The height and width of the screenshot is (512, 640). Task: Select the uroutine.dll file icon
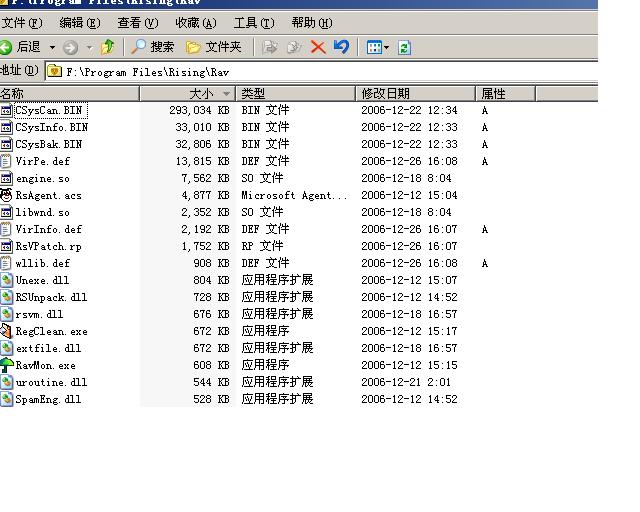[6, 382]
